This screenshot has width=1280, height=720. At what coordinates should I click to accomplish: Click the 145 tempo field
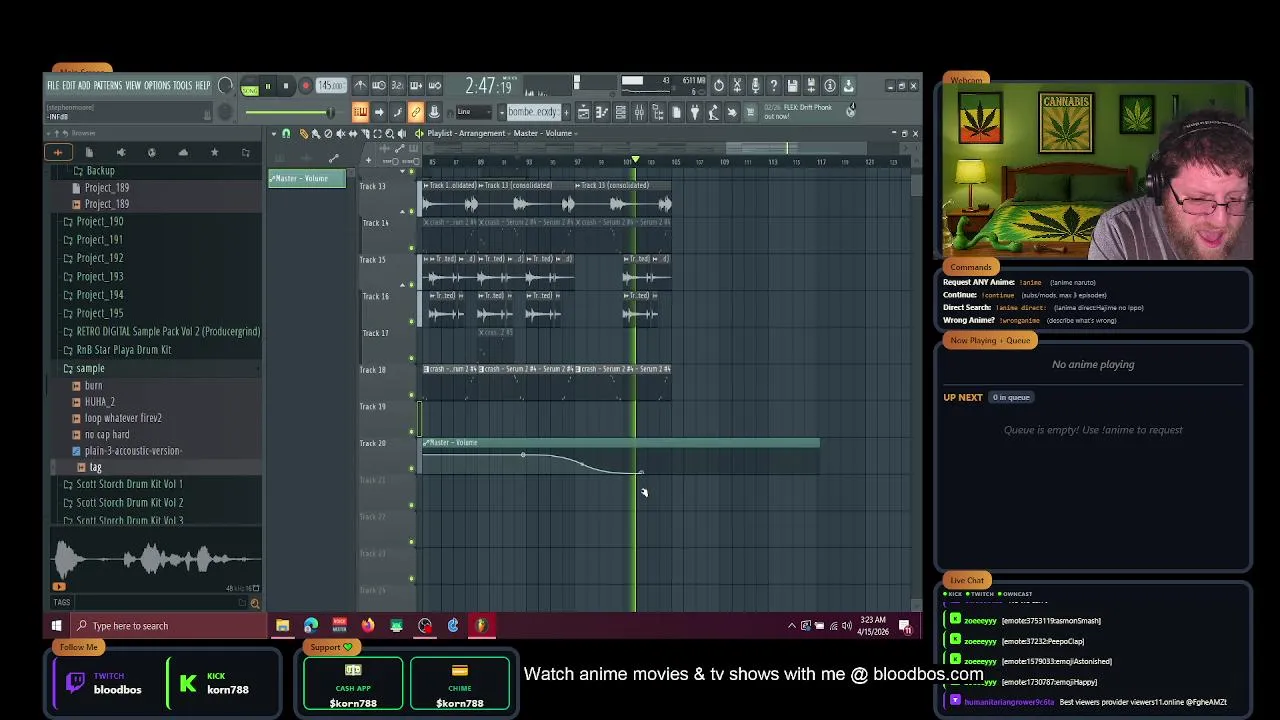pyautogui.click(x=331, y=86)
